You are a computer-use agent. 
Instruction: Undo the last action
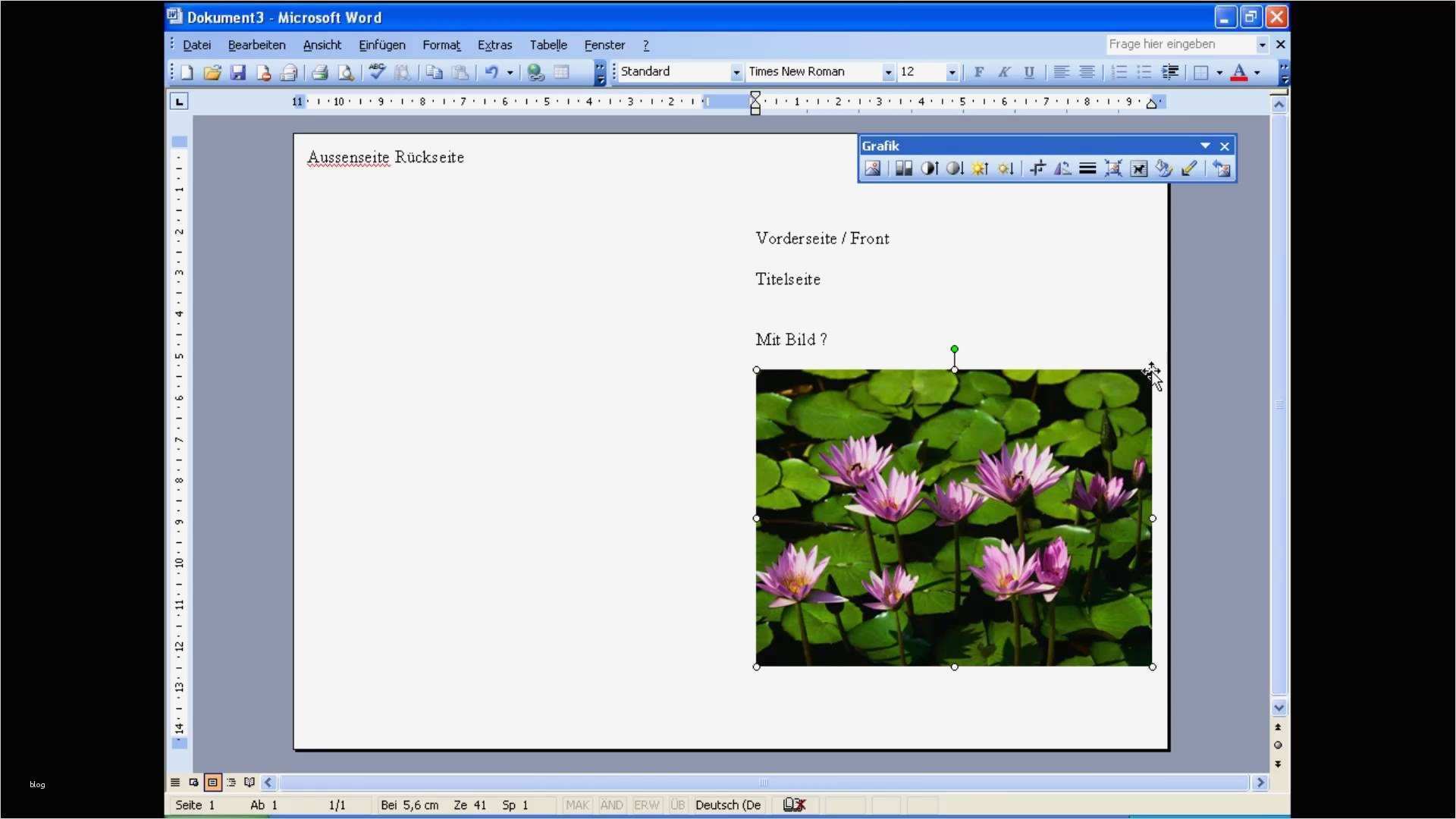pos(491,72)
